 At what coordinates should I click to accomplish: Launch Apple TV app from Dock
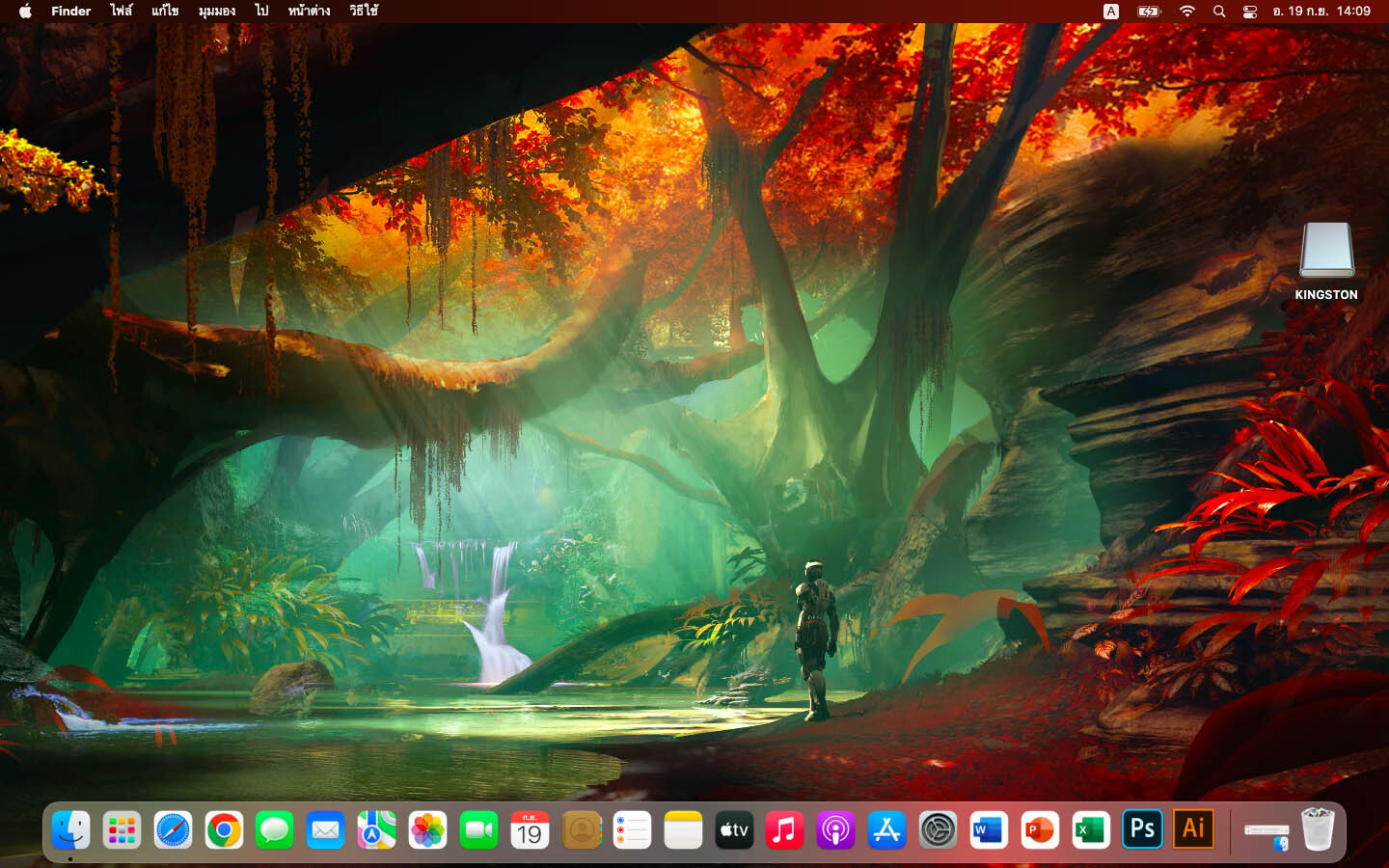click(734, 830)
